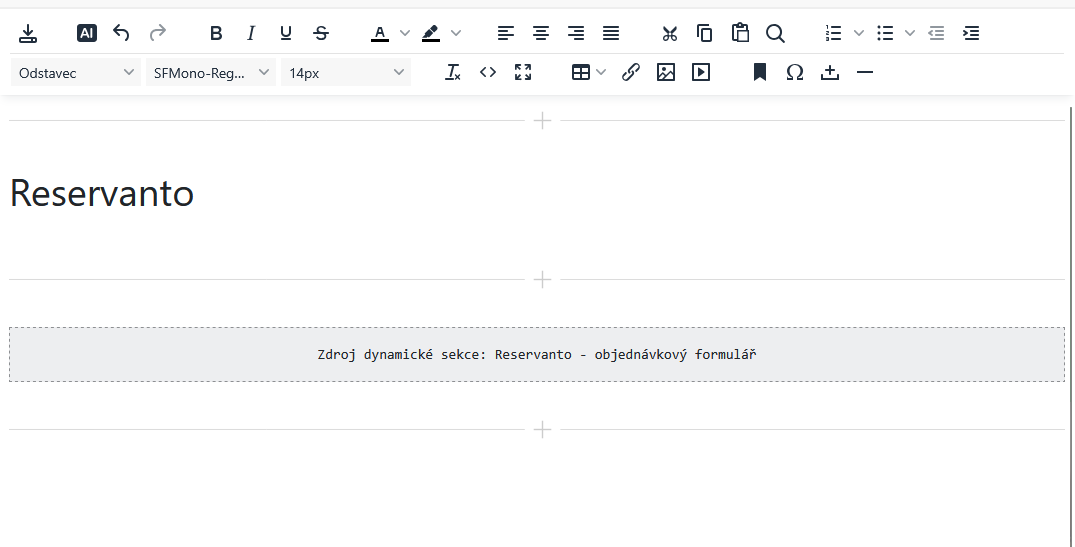This screenshot has width=1075, height=547.
Task: Apply the text color A swatch
Action: (x=380, y=33)
